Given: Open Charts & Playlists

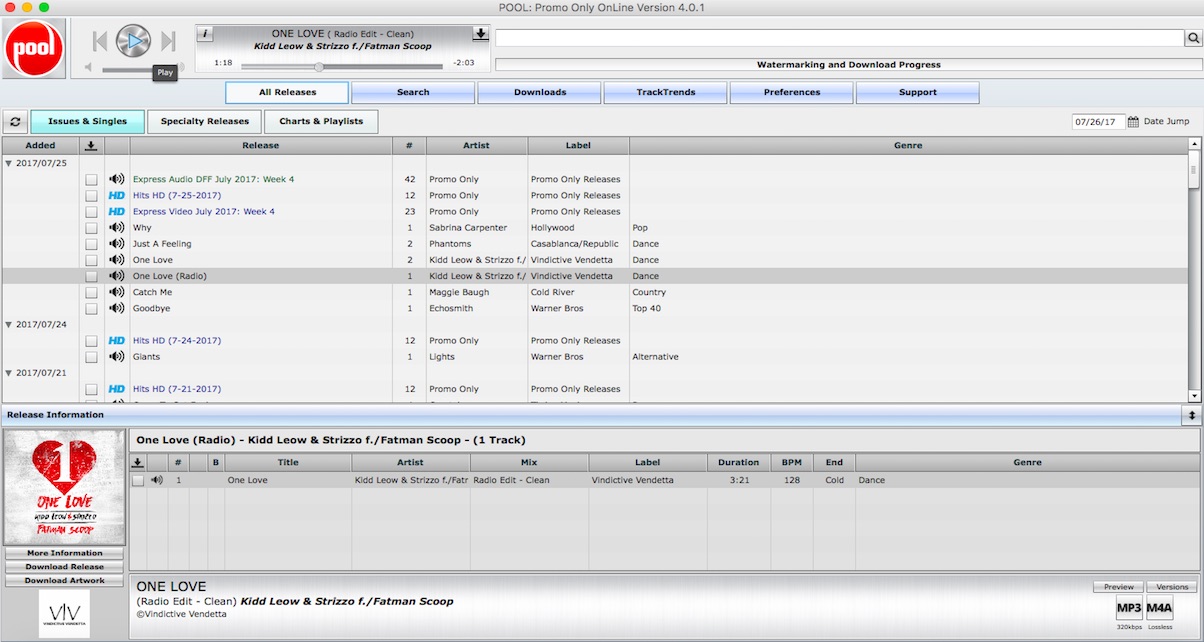Looking at the screenshot, I should click(x=322, y=122).
